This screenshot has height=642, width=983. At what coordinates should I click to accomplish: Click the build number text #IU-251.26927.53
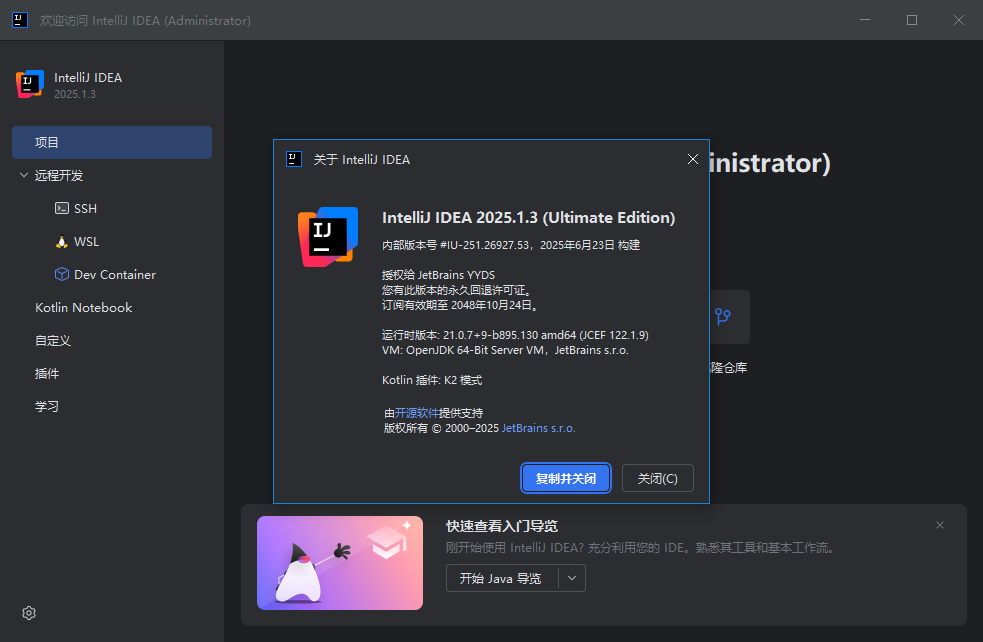(x=485, y=245)
